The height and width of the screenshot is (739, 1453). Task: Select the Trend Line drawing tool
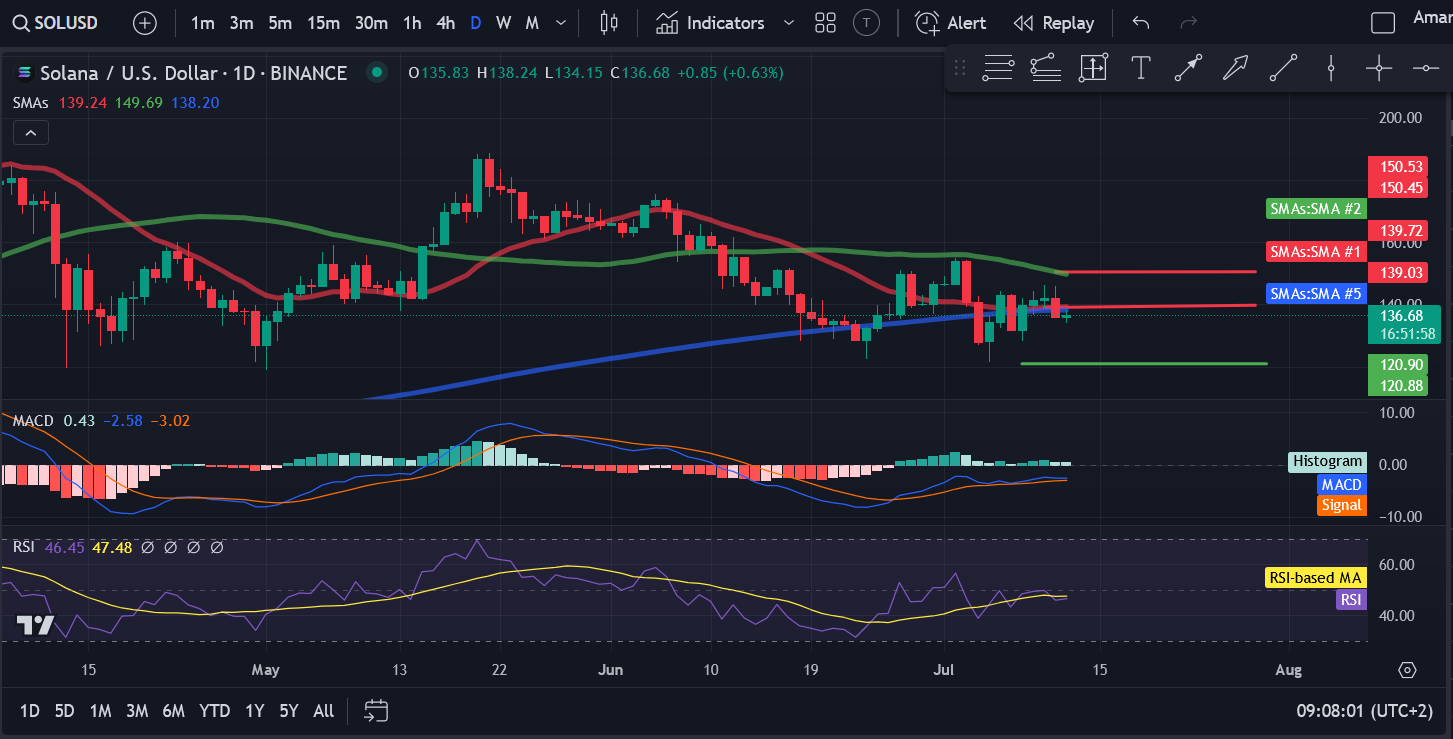point(1283,68)
